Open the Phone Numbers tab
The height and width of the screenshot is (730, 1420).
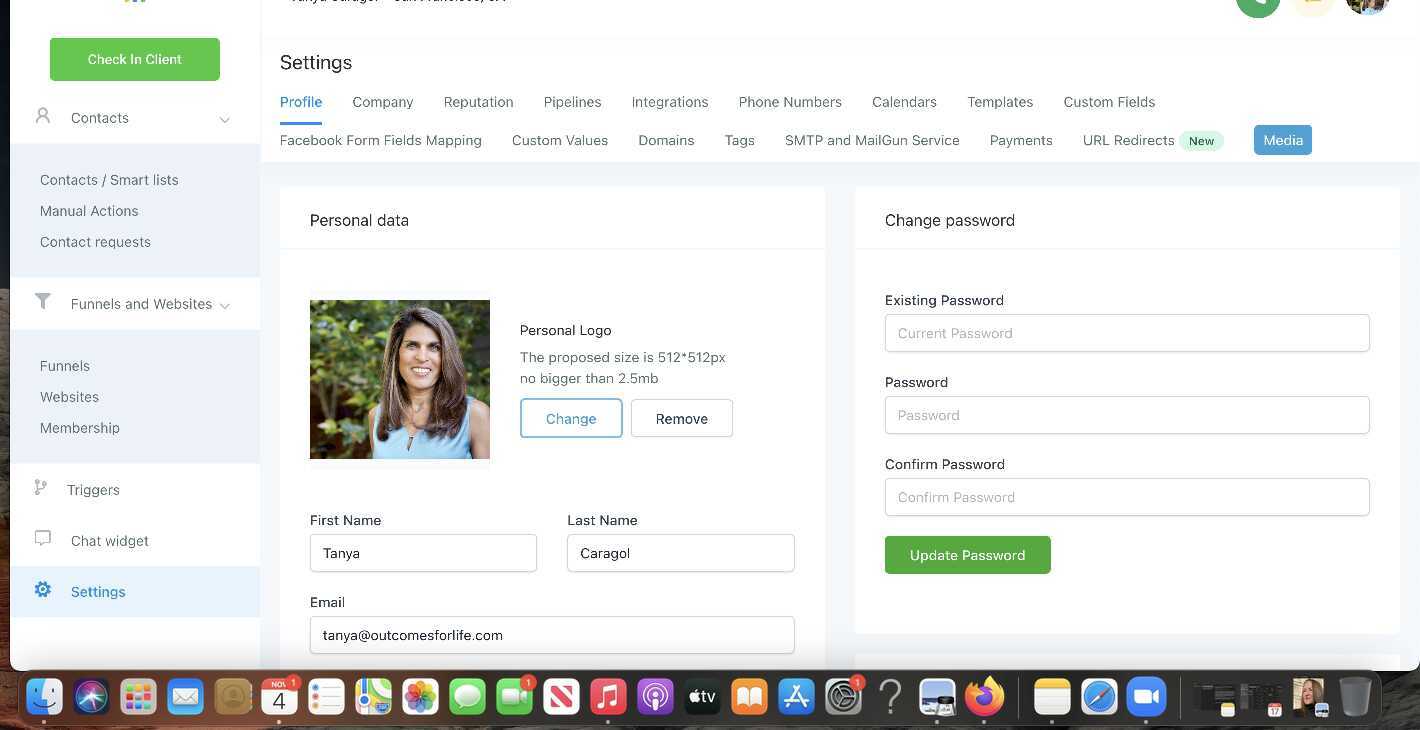tap(790, 102)
